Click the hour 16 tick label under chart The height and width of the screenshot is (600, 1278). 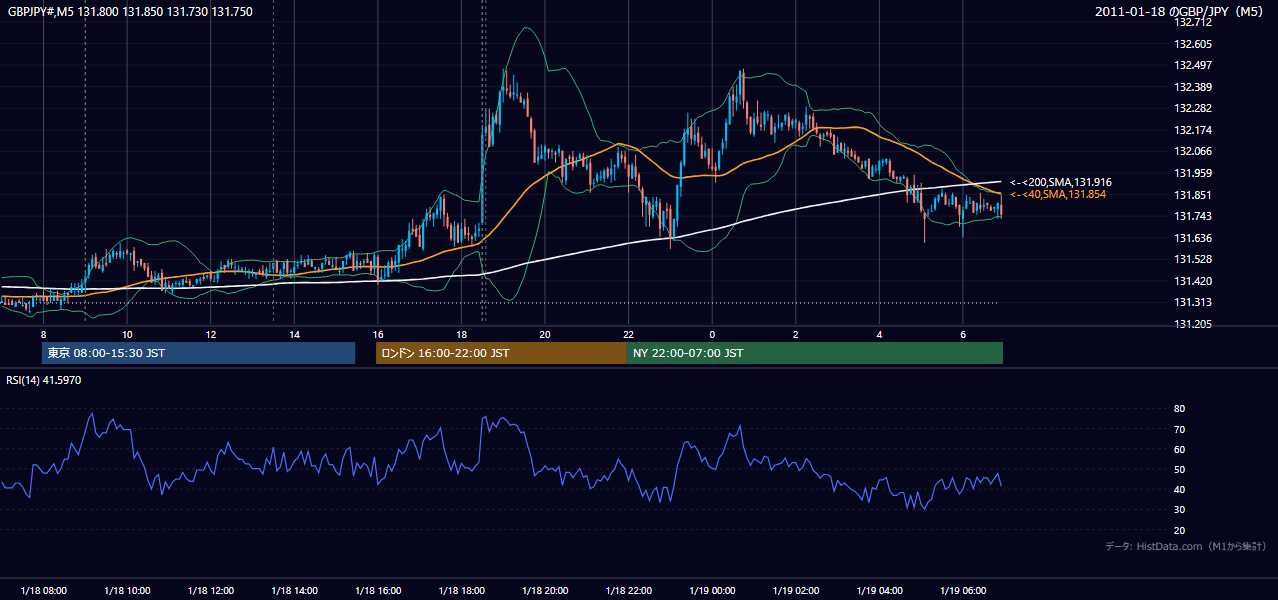pos(378,334)
